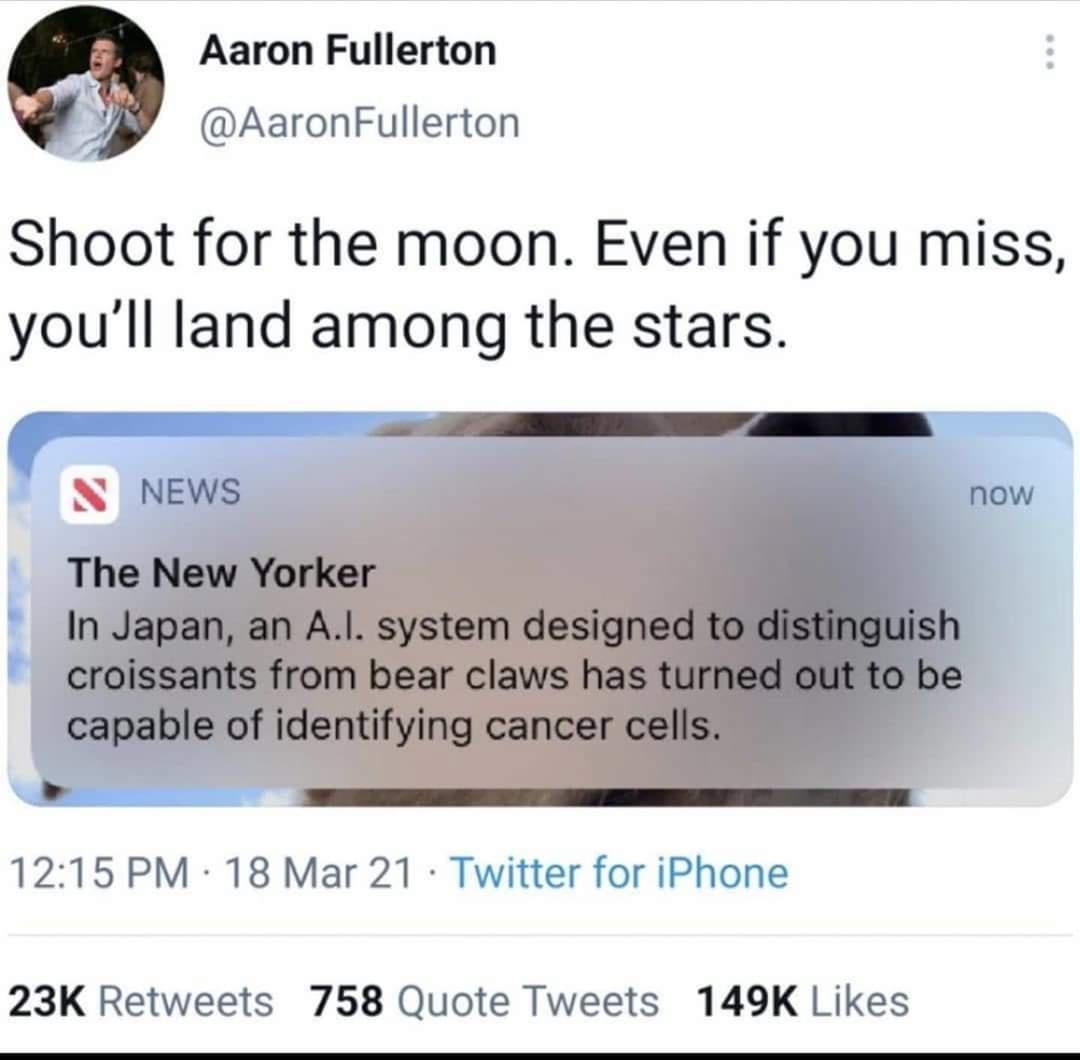Screen dimensions: 1080x1060
Task: Click the NEWS label in the notification
Action: [x=190, y=491]
